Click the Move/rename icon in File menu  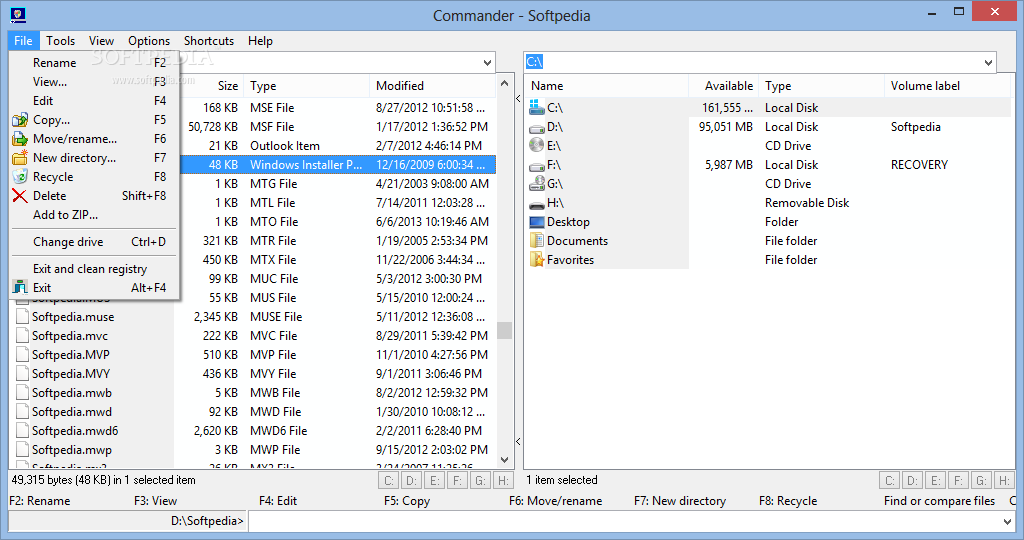pyautogui.click(x=20, y=138)
